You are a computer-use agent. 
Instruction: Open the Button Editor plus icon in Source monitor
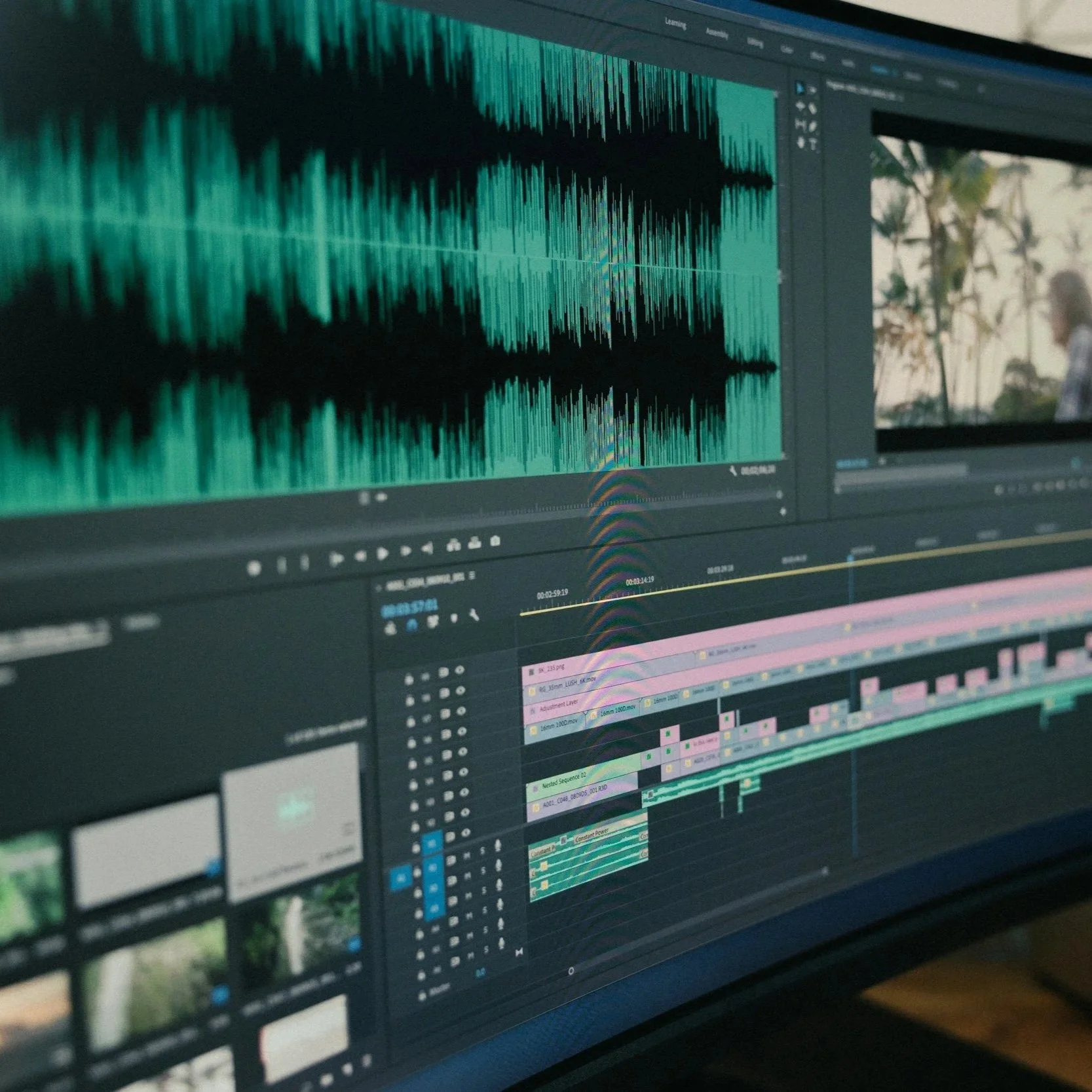point(783,512)
